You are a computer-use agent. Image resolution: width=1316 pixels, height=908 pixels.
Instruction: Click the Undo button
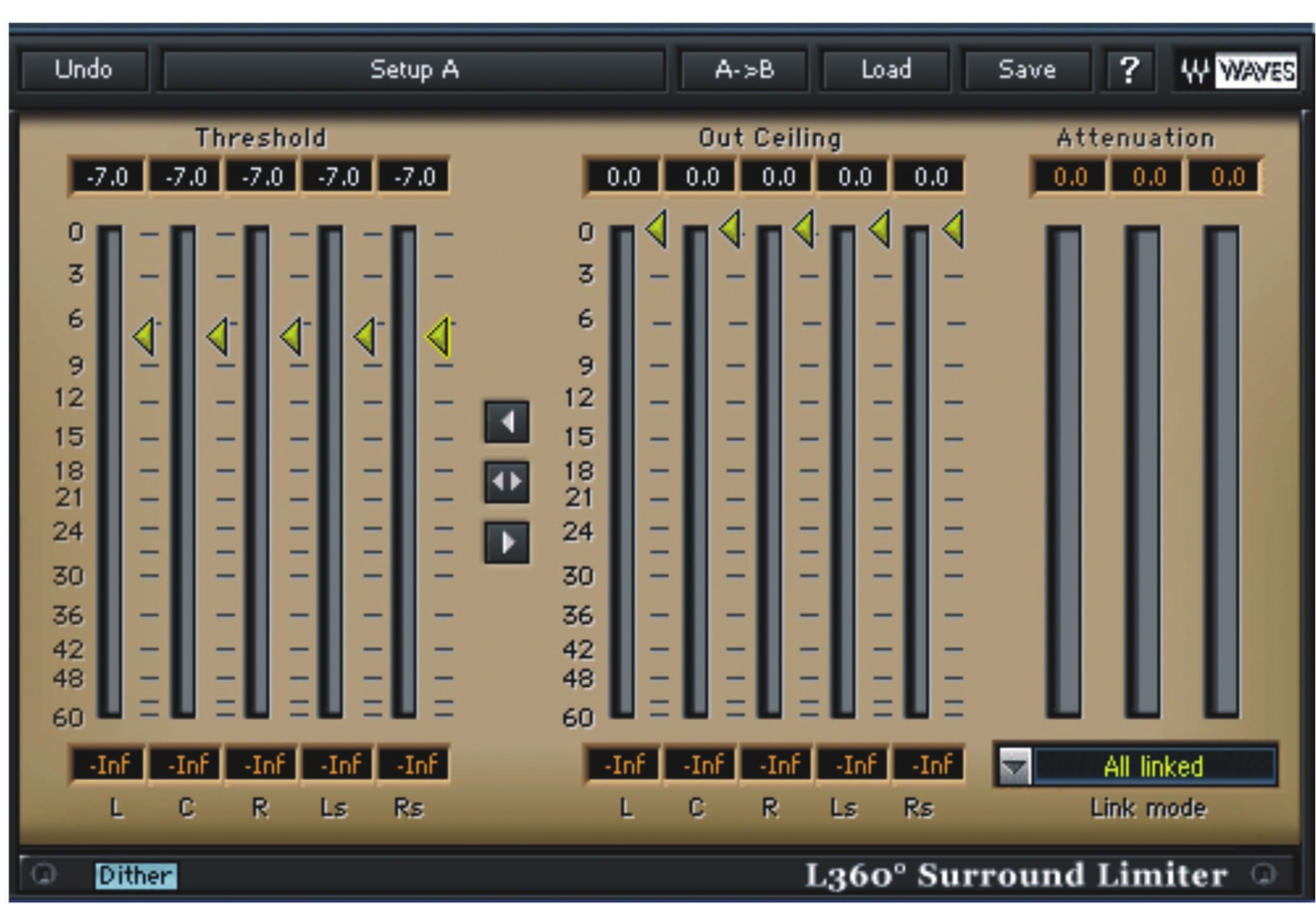click(83, 69)
